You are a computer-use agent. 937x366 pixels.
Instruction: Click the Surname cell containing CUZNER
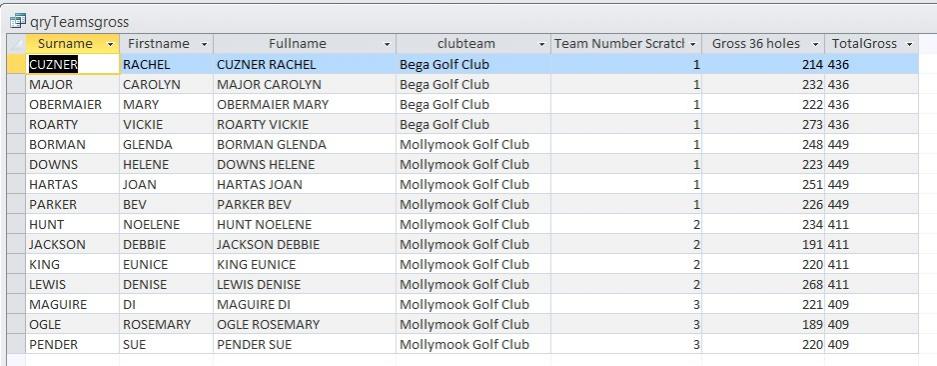click(72, 65)
